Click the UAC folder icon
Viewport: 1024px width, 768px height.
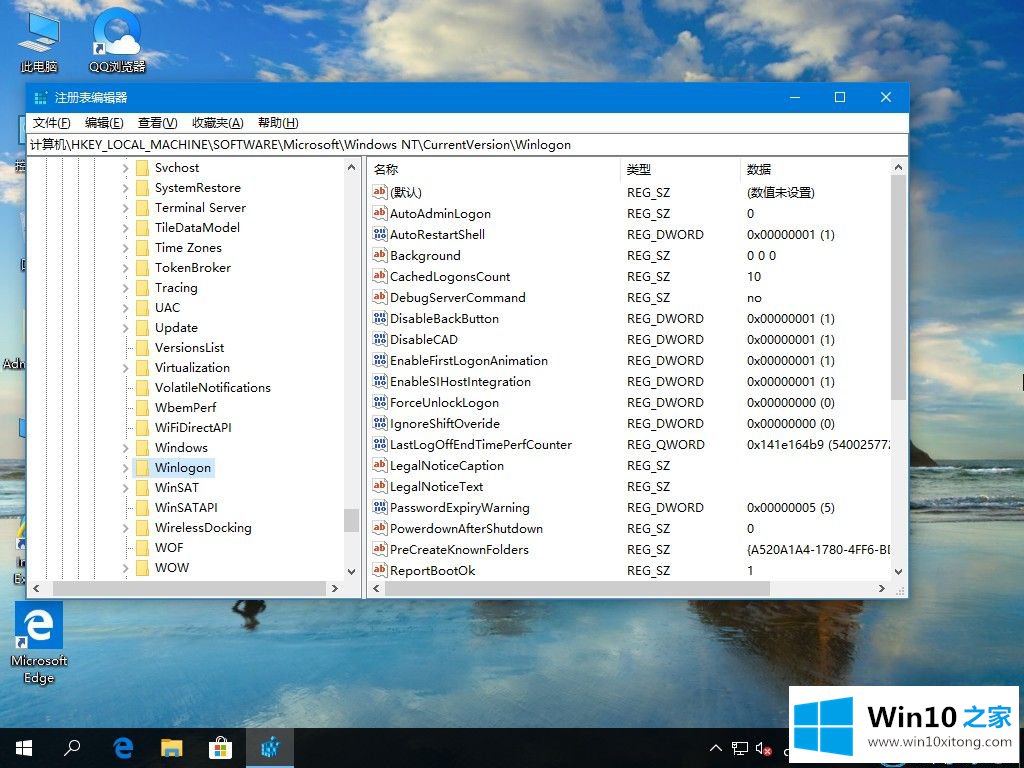pos(142,308)
